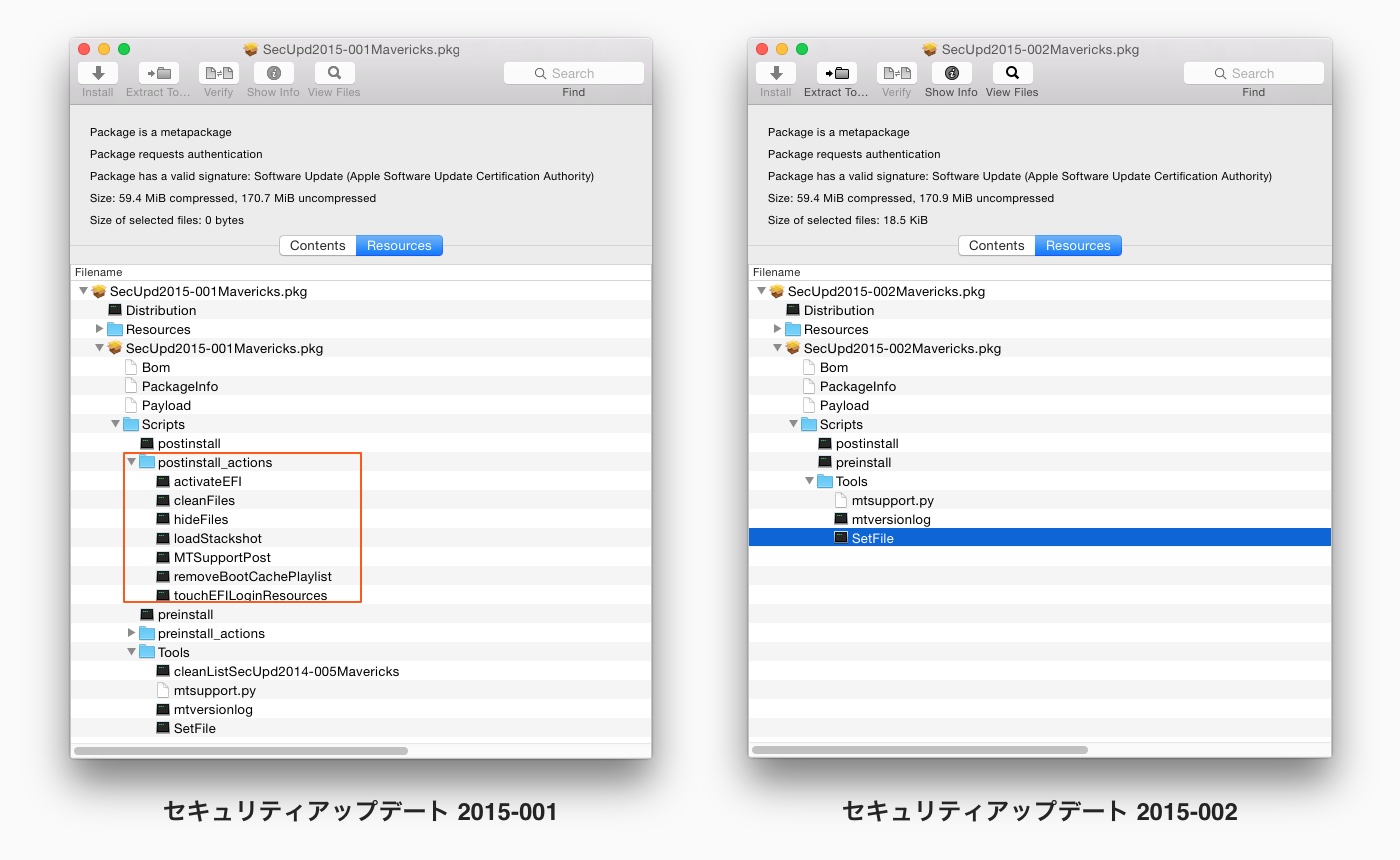The image size is (1400, 860).
Task: Select PackageInfo row in 2015-002 window
Action: pyautogui.click(x=1040, y=386)
